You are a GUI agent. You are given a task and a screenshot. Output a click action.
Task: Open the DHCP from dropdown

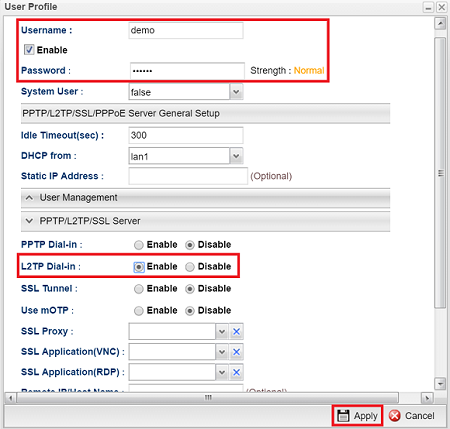click(x=236, y=156)
